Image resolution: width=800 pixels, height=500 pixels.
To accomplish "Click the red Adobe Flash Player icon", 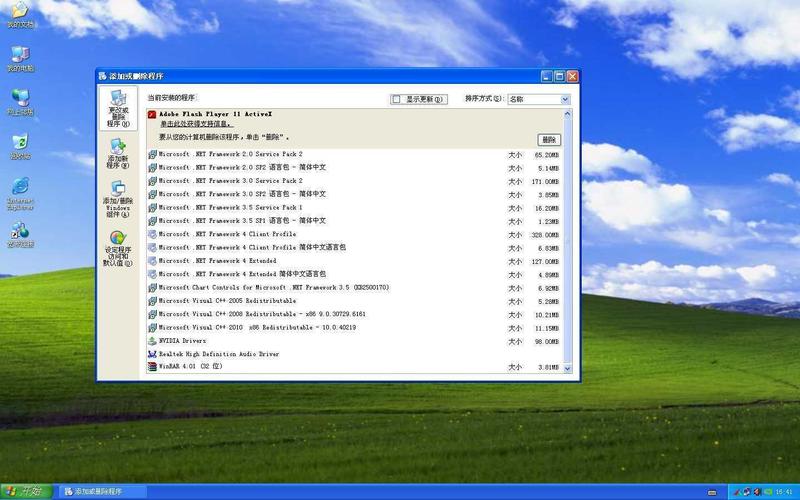I will coord(152,115).
